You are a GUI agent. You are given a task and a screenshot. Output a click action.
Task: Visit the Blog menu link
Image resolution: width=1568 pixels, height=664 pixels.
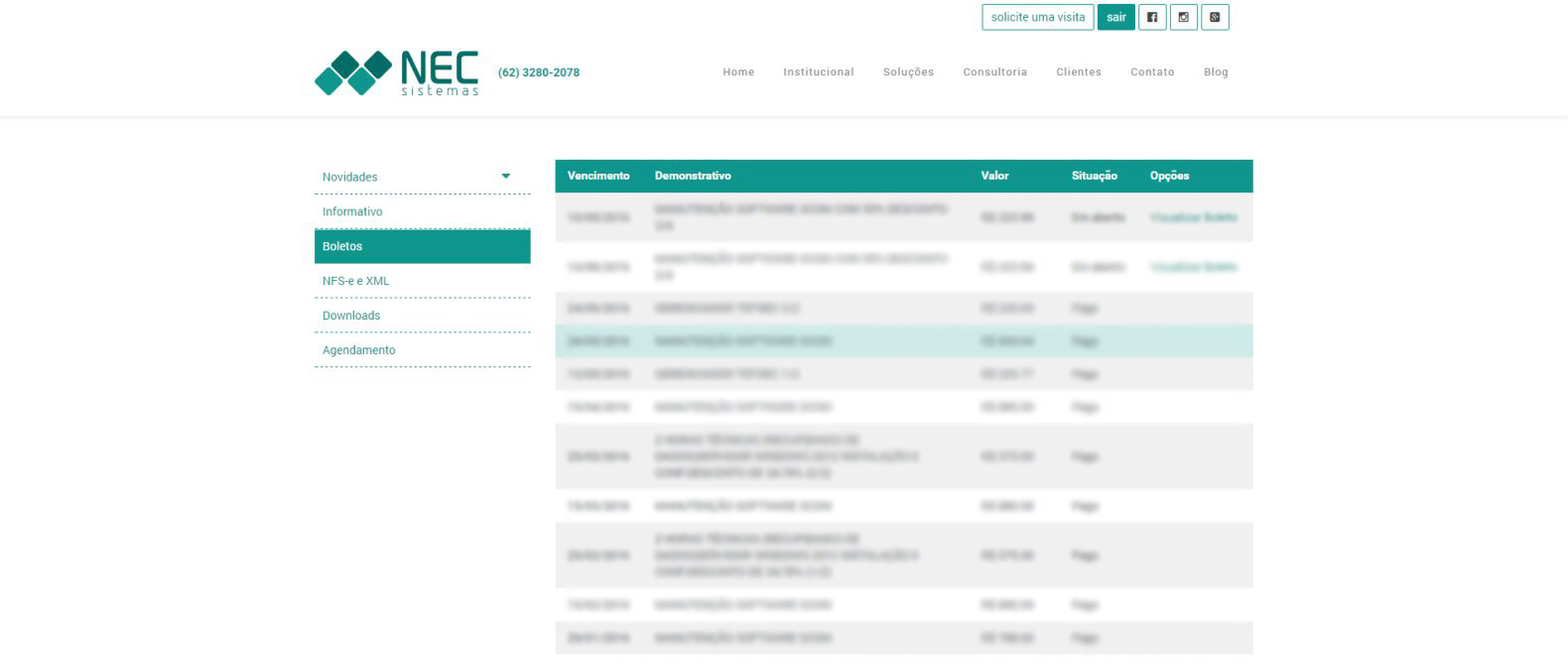pos(1216,71)
